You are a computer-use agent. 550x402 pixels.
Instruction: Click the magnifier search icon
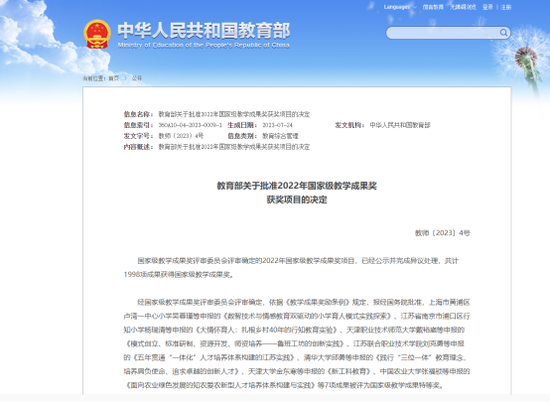pyautogui.click(x=503, y=33)
